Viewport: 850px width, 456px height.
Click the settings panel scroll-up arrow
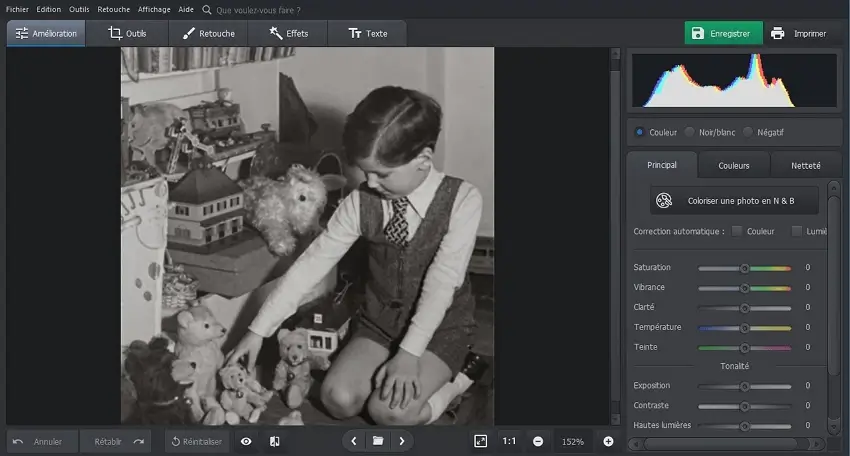pos(834,188)
